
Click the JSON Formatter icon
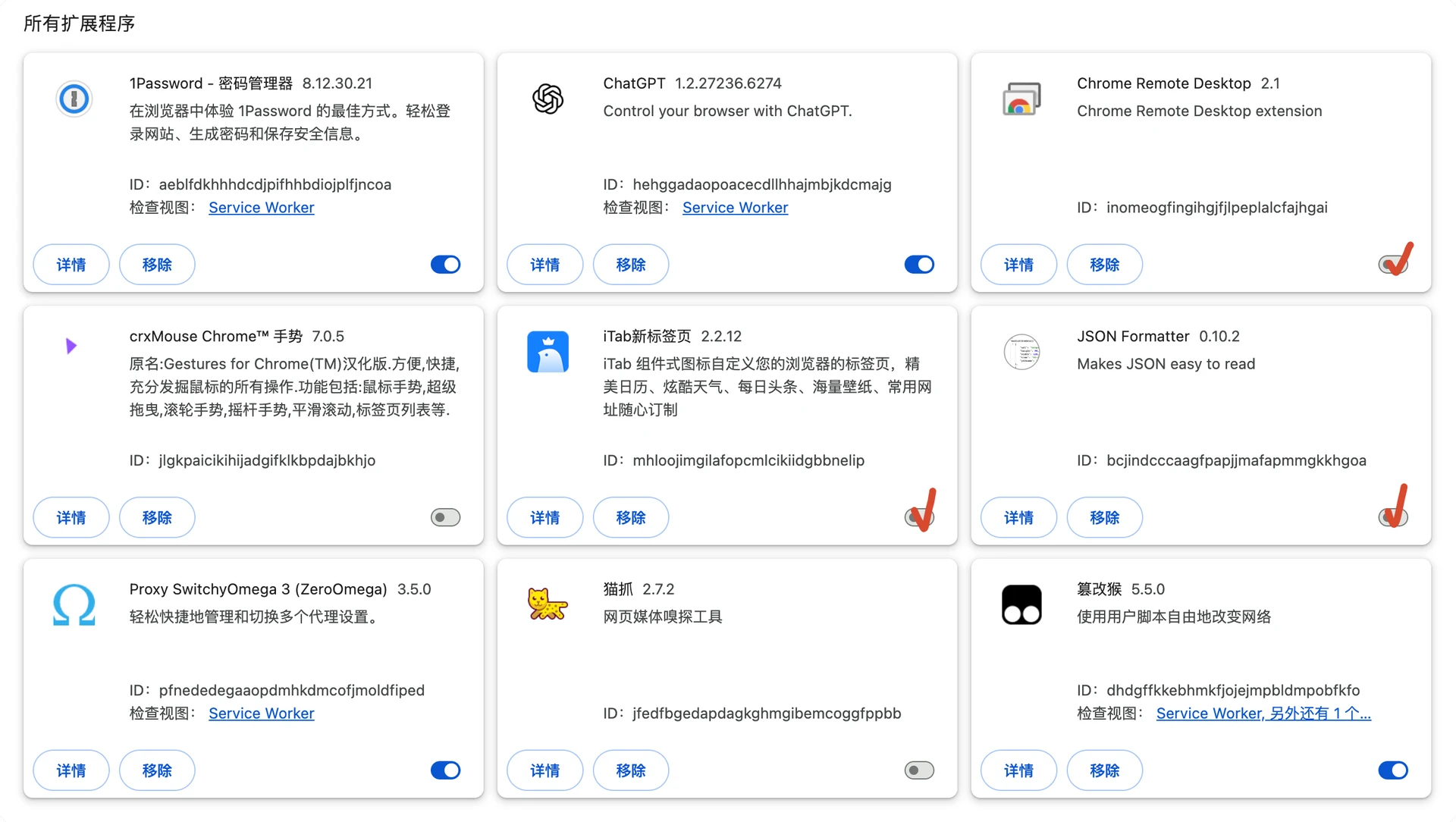coord(1021,352)
